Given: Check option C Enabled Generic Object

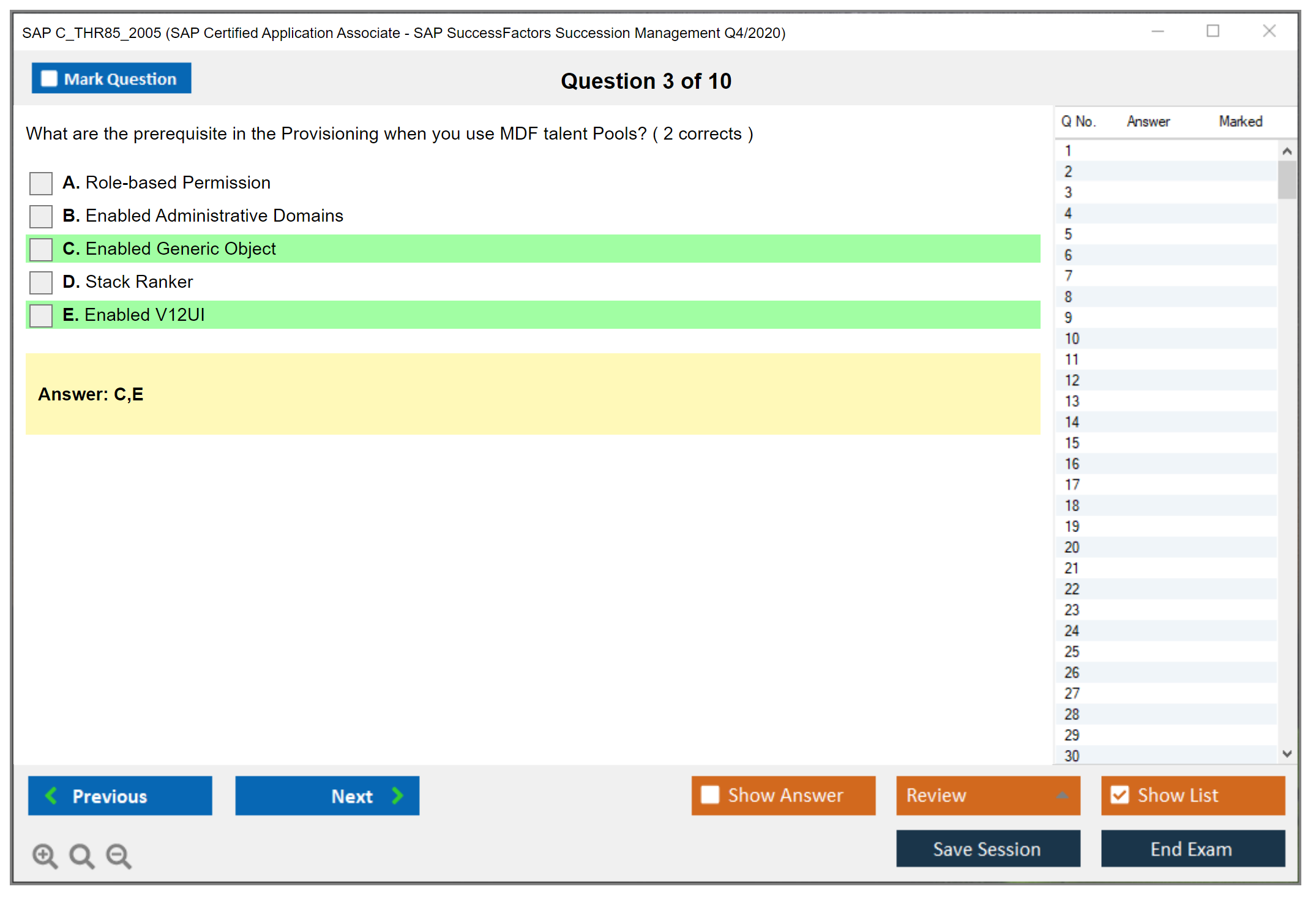Looking at the screenshot, I should point(41,249).
